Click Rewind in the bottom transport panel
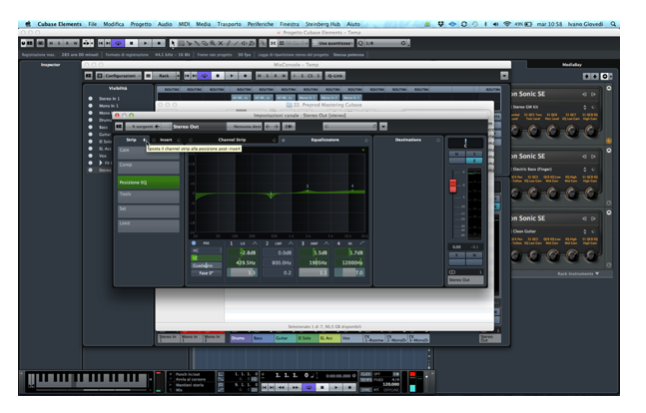The height and width of the screenshot is (413, 646). 282,387
